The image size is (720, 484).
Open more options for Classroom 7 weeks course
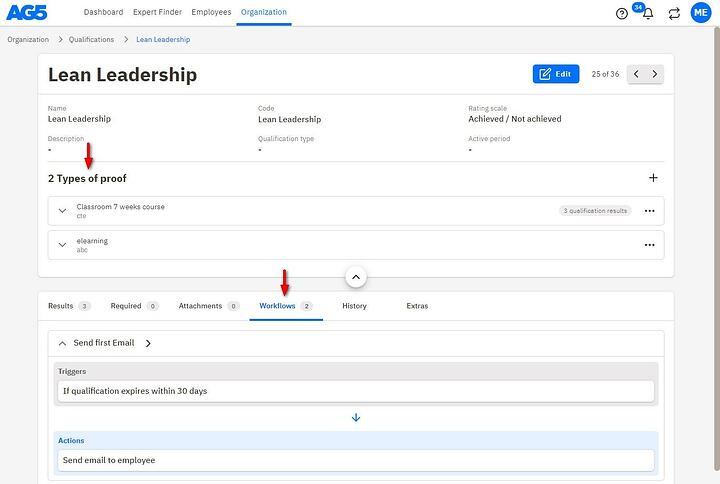click(649, 211)
